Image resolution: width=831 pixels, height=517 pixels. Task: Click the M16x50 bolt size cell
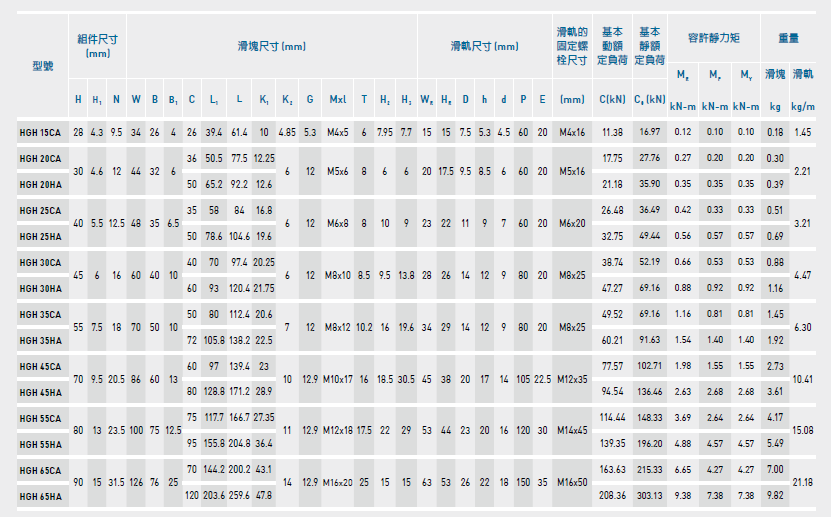click(572, 482)
